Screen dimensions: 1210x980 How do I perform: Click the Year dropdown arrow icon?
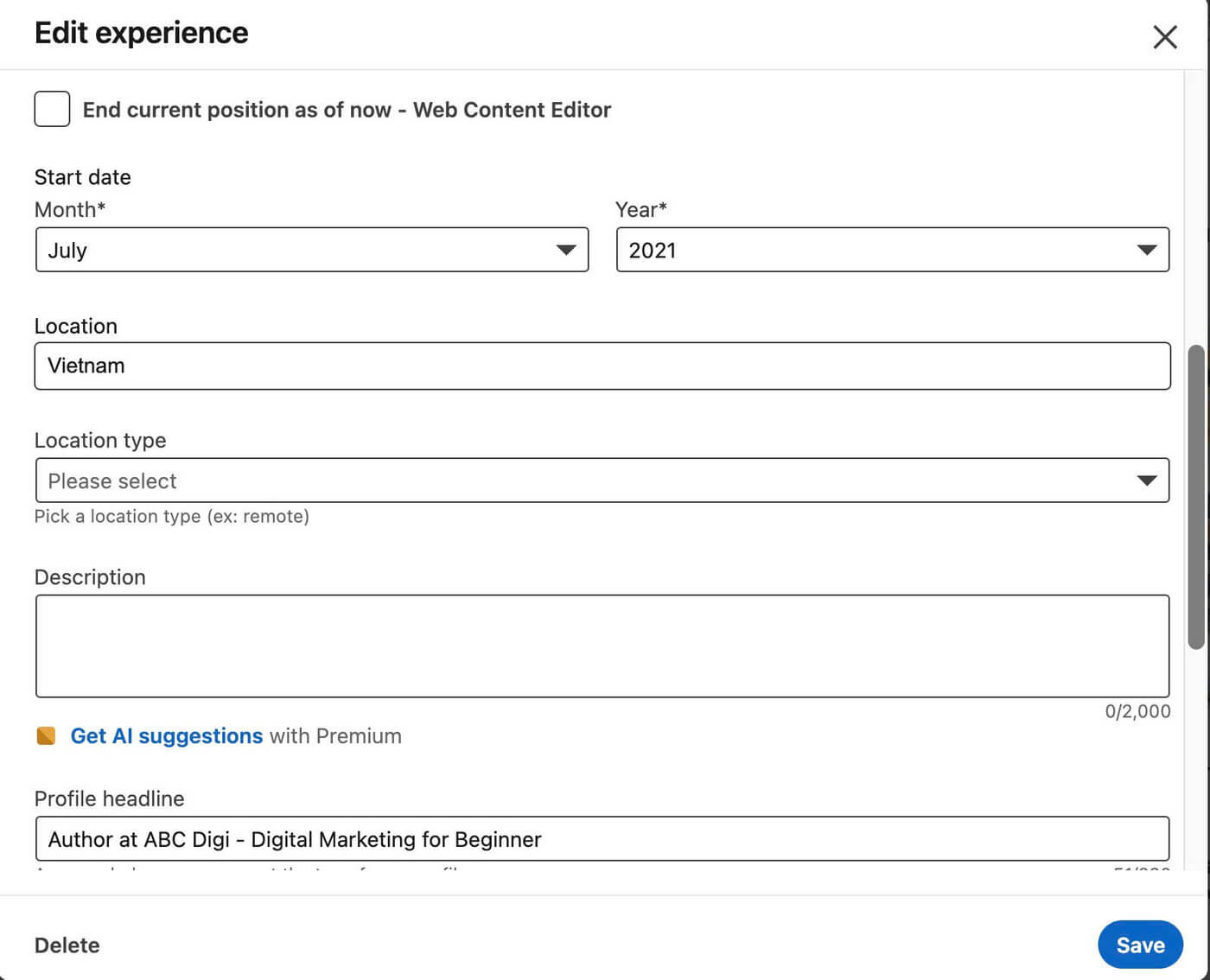(x=1146, y=250)
